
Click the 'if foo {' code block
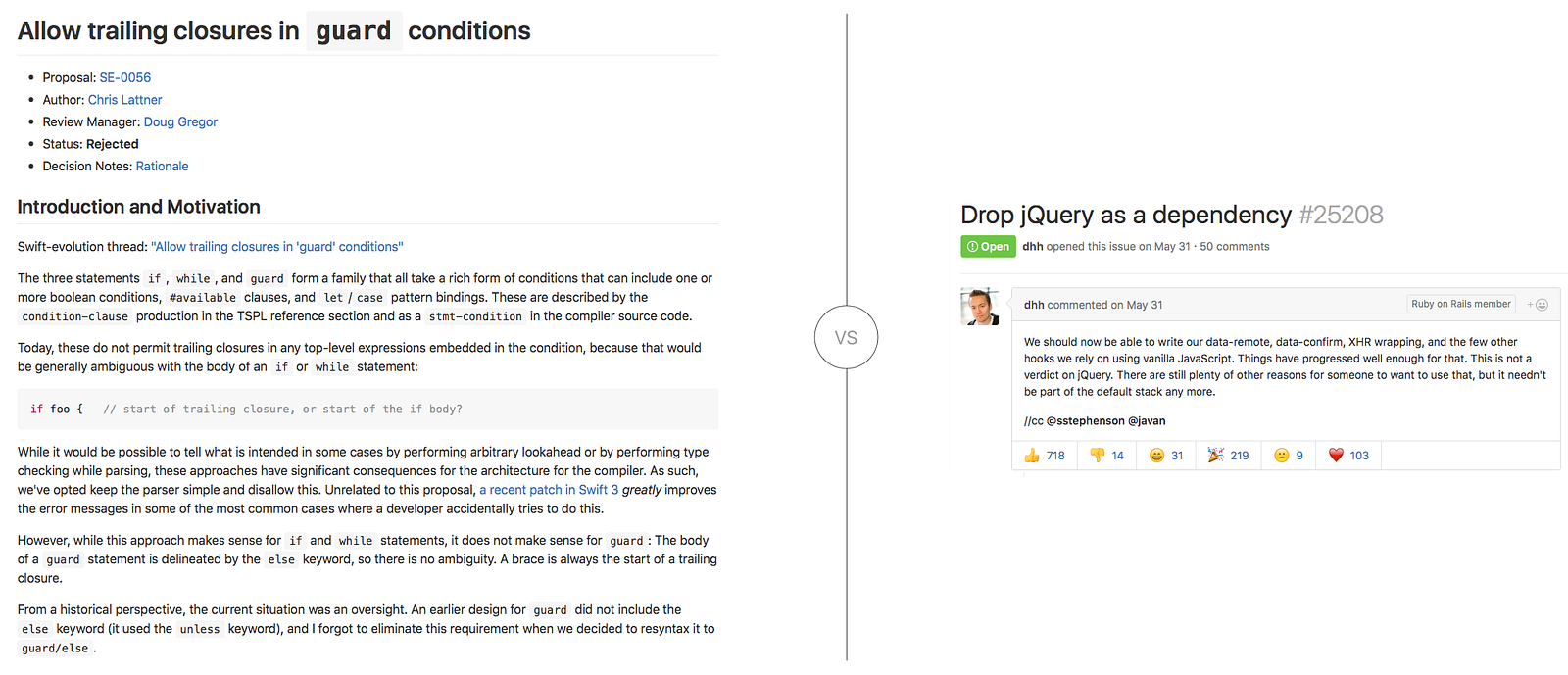(x=367, y=410)
